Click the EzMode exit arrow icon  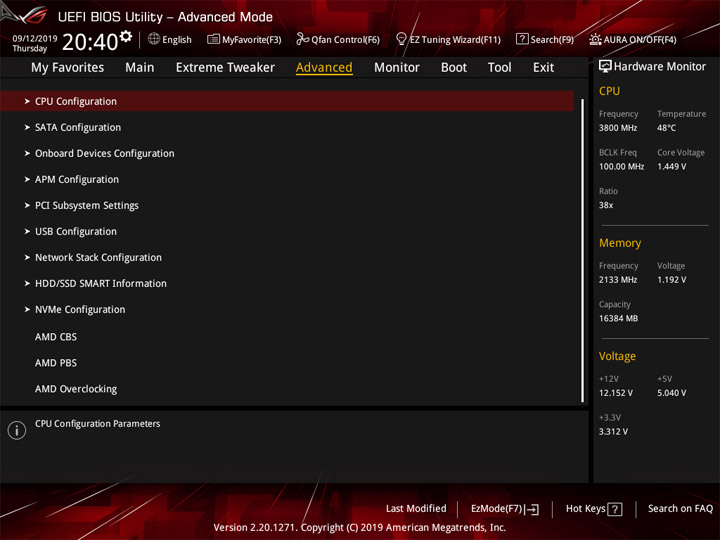pos(533,509)
